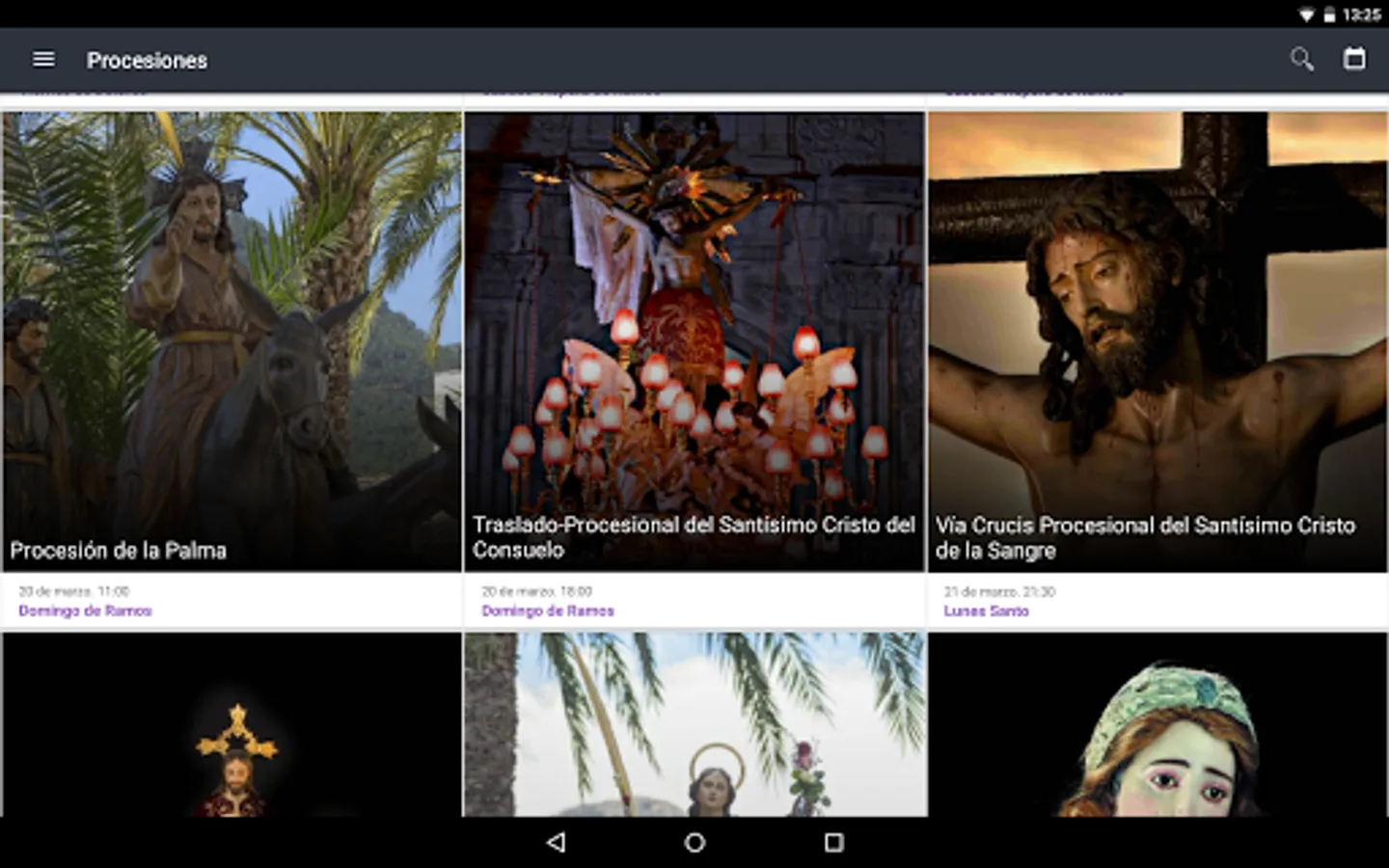Tap the '21 de marzo, 21:30' date
This screenshot has width=1389, height=868.
[999, 591]
